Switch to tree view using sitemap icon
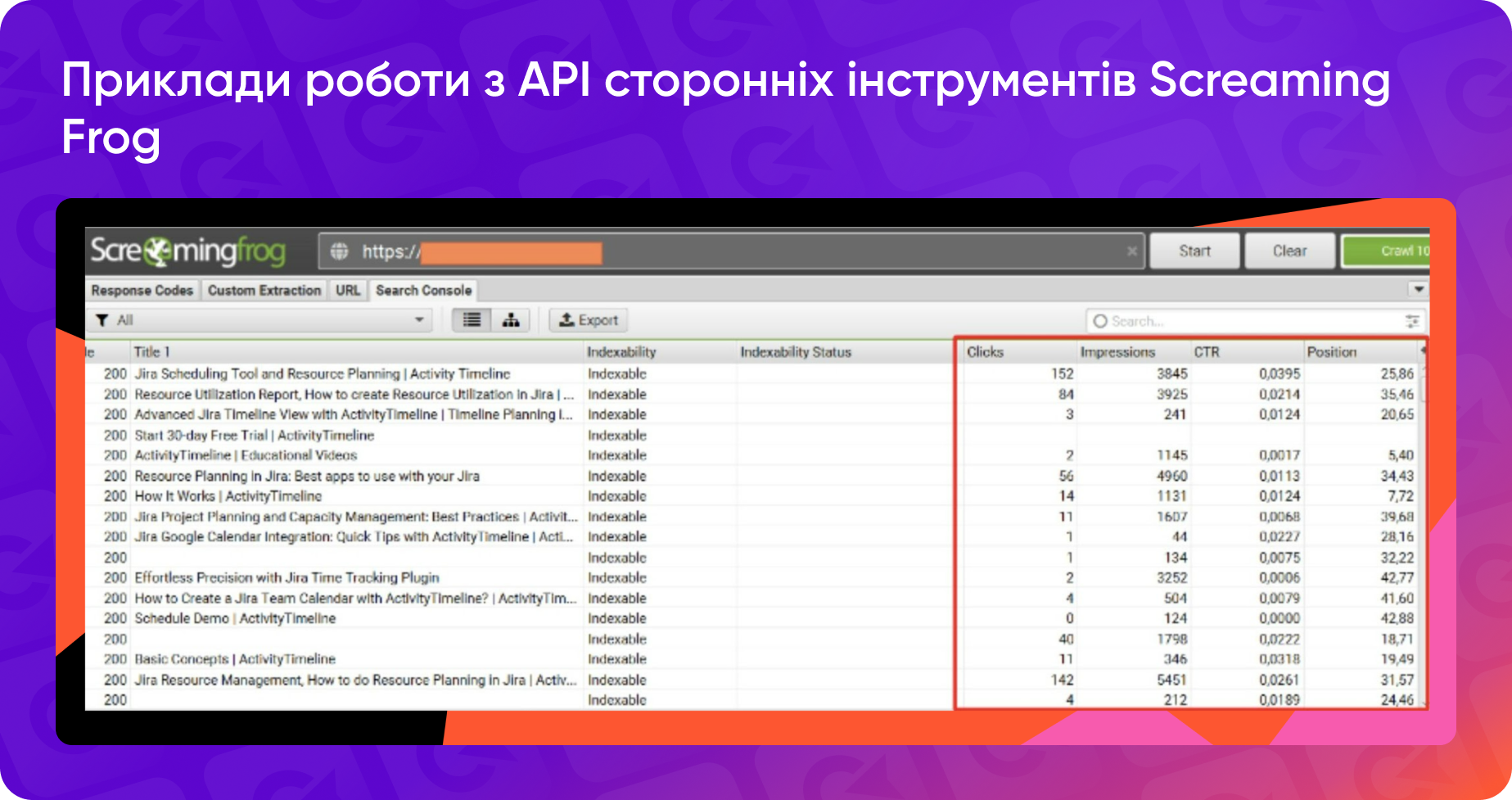 (510, 319)
